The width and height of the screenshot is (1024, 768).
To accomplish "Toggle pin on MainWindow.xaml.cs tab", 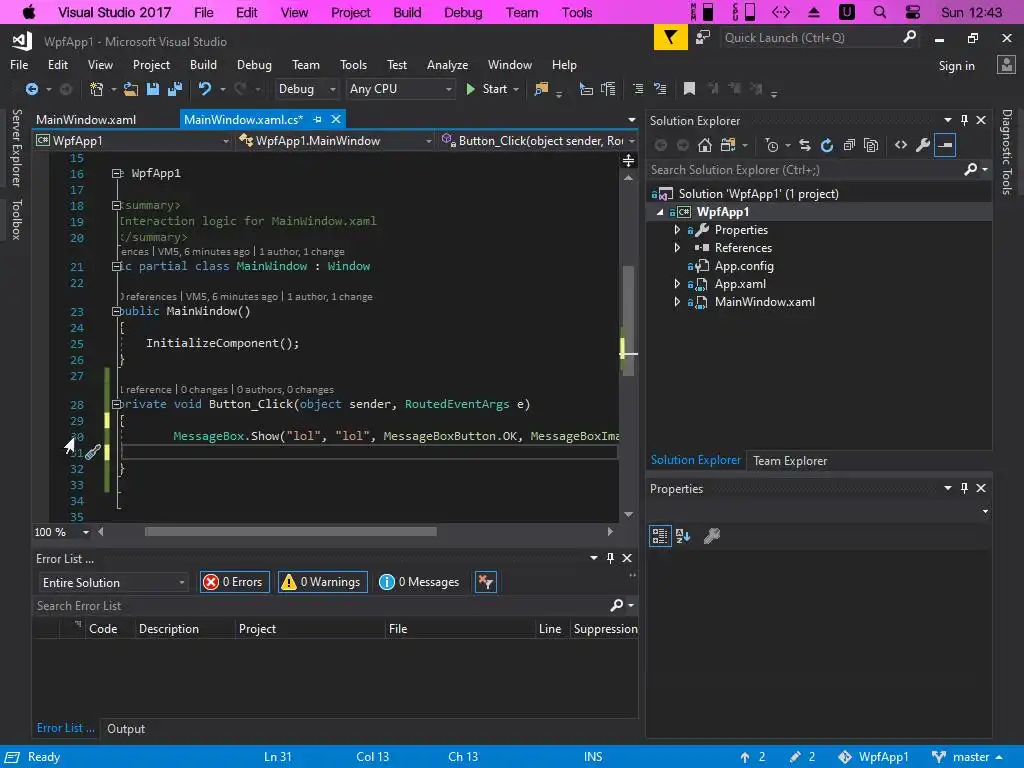I will (317, 120).
